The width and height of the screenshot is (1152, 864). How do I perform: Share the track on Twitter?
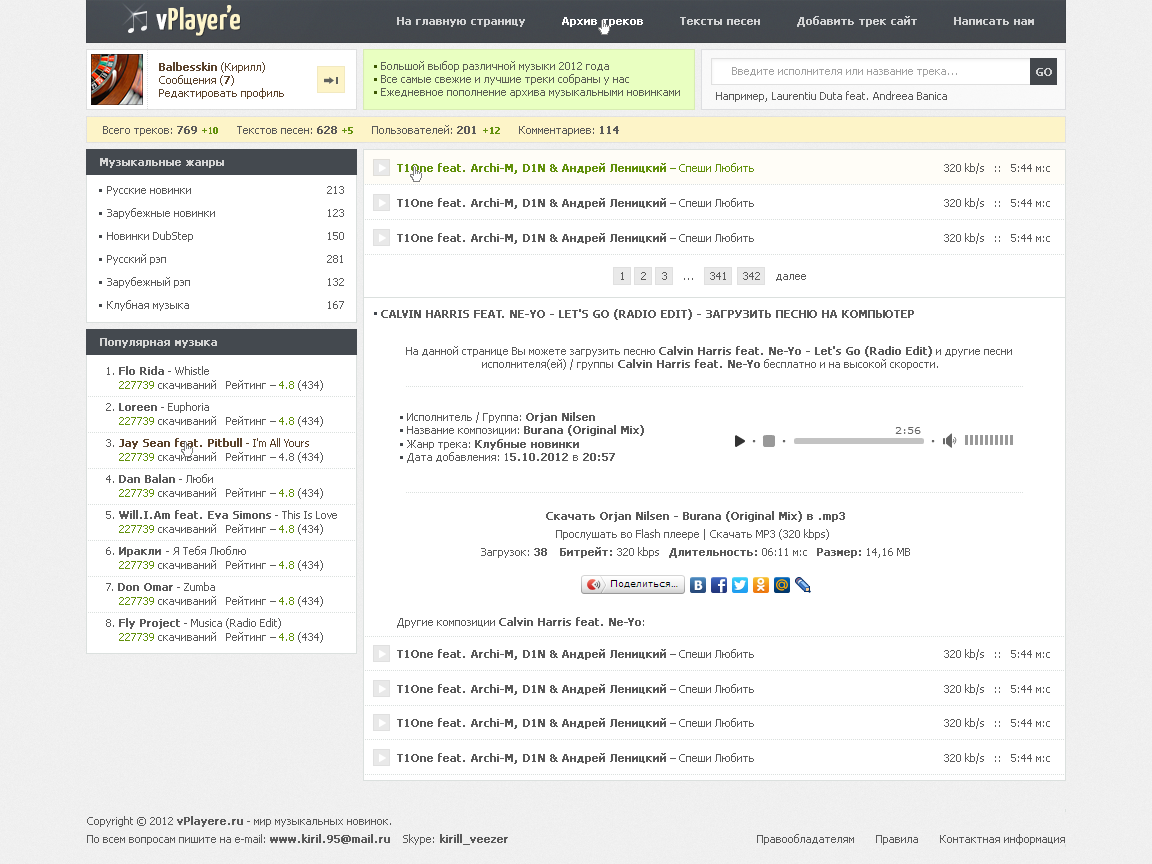740,585
